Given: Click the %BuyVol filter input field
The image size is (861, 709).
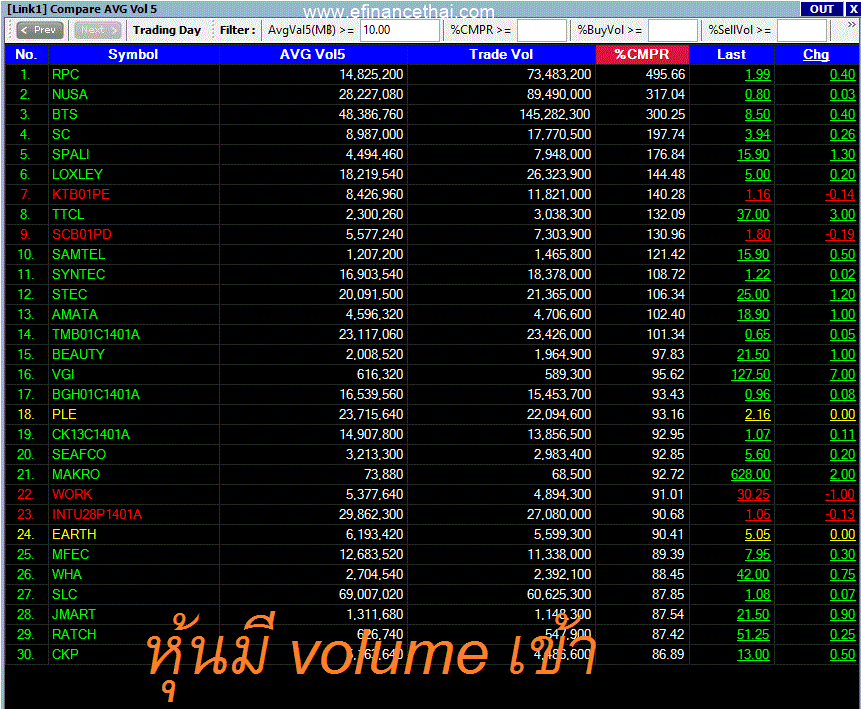Looking at the screenshot, I should coord(673,30).
